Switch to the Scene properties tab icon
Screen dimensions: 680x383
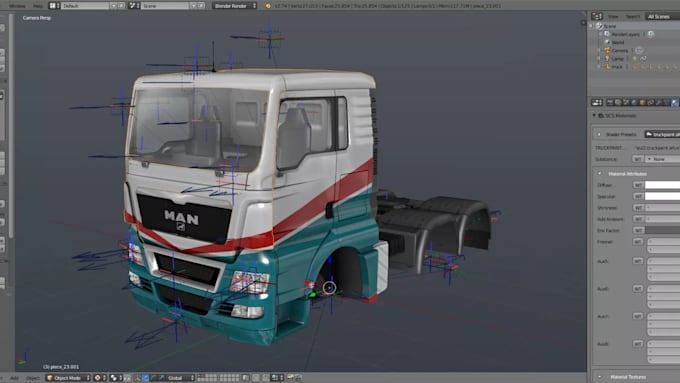coord(626,102)
